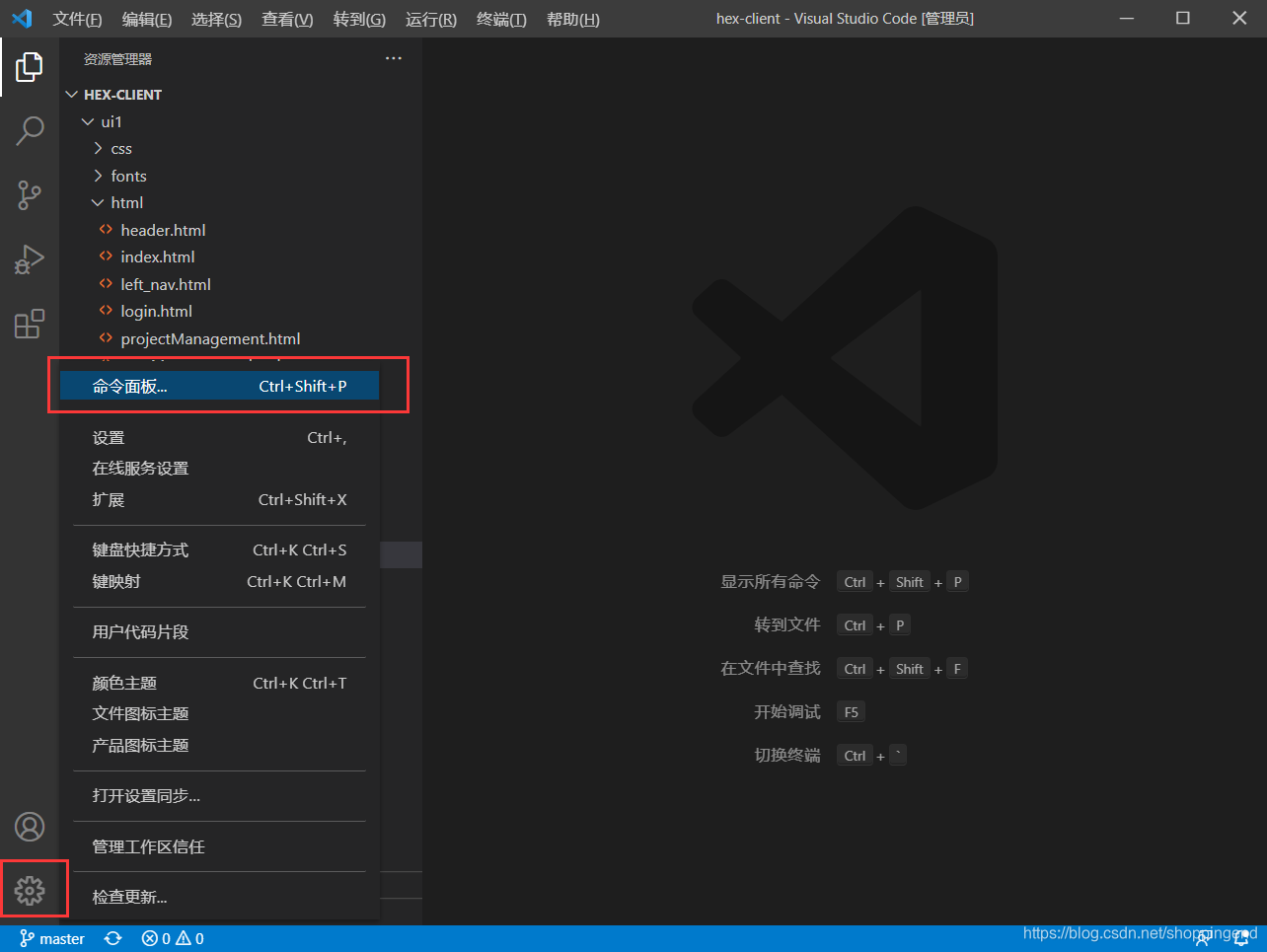The height and width of the screenshot is (952, 1267).
Task: Select 设置 from the manage menu
Action: 219,437
